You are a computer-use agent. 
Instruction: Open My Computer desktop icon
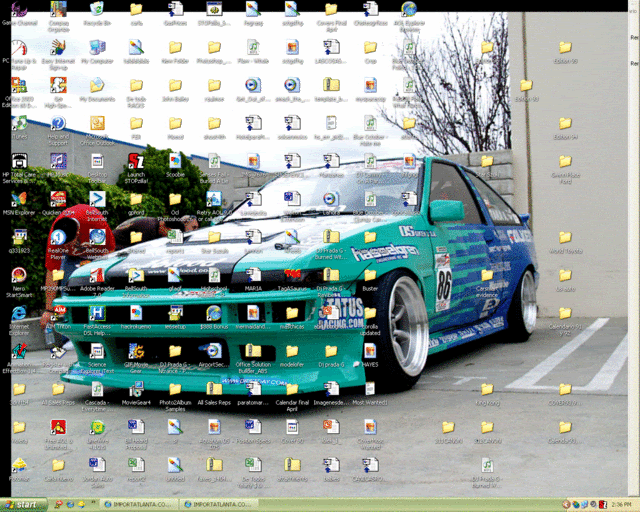point(97,47)
